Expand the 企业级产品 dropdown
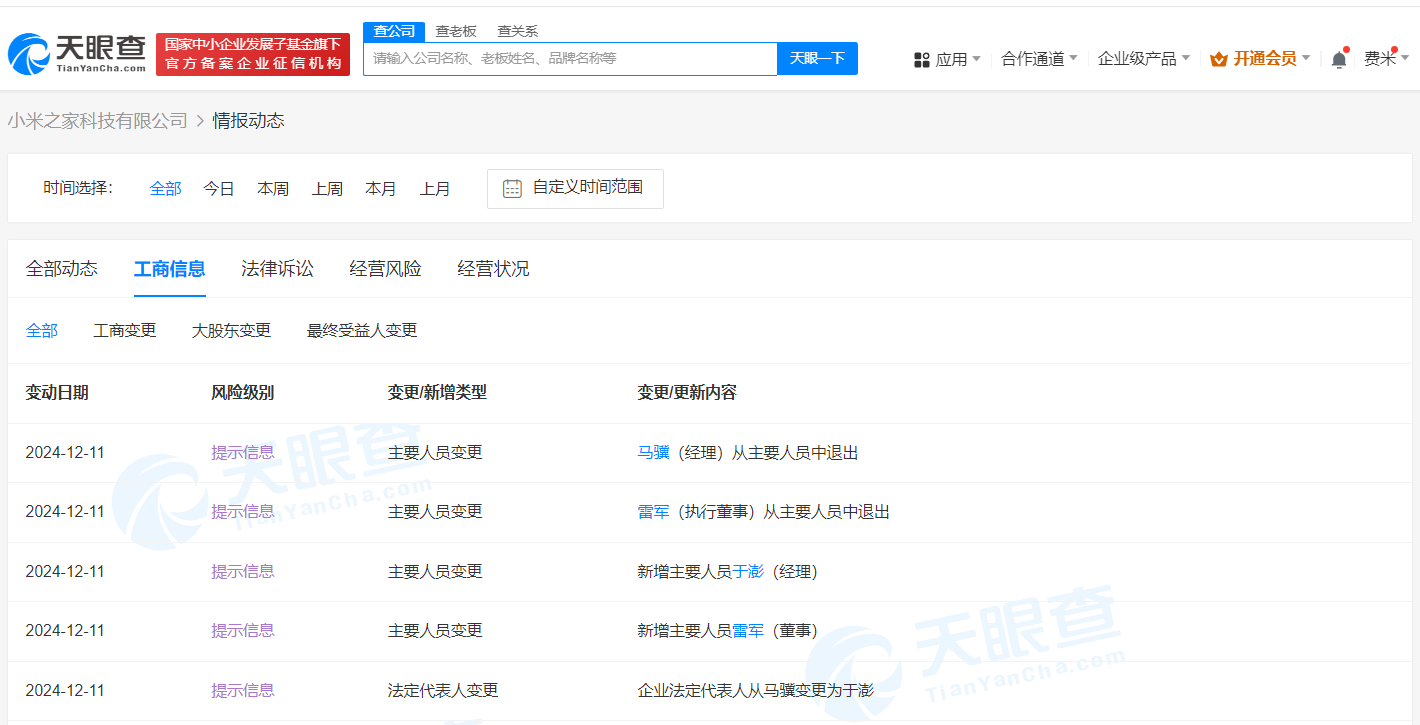Viewport: 1420px width, 725px height. pos(1137,58)
